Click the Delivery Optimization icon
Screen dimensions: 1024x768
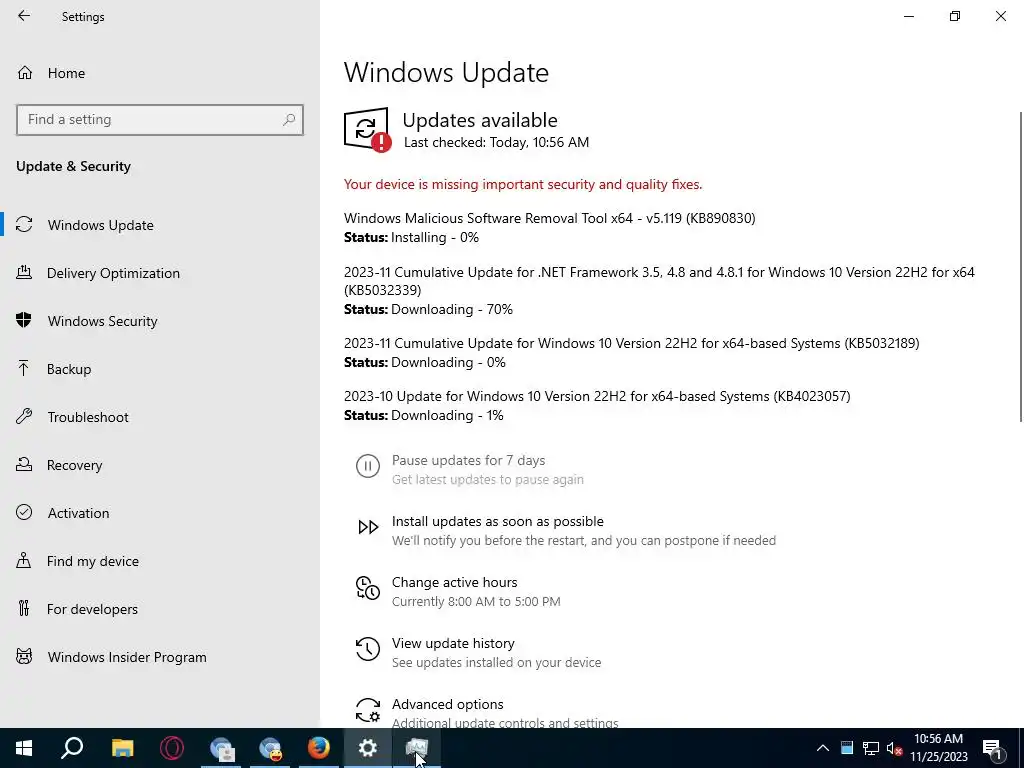(24, 272)
